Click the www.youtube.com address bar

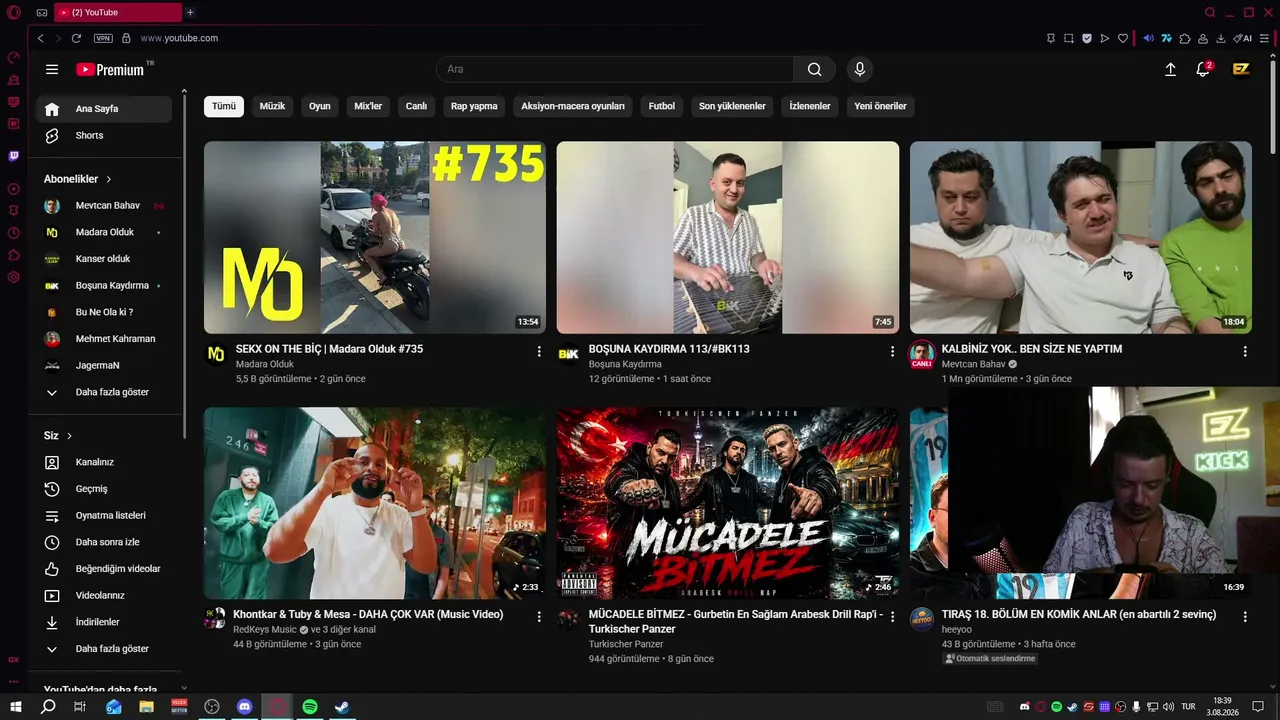coord(180,38)
